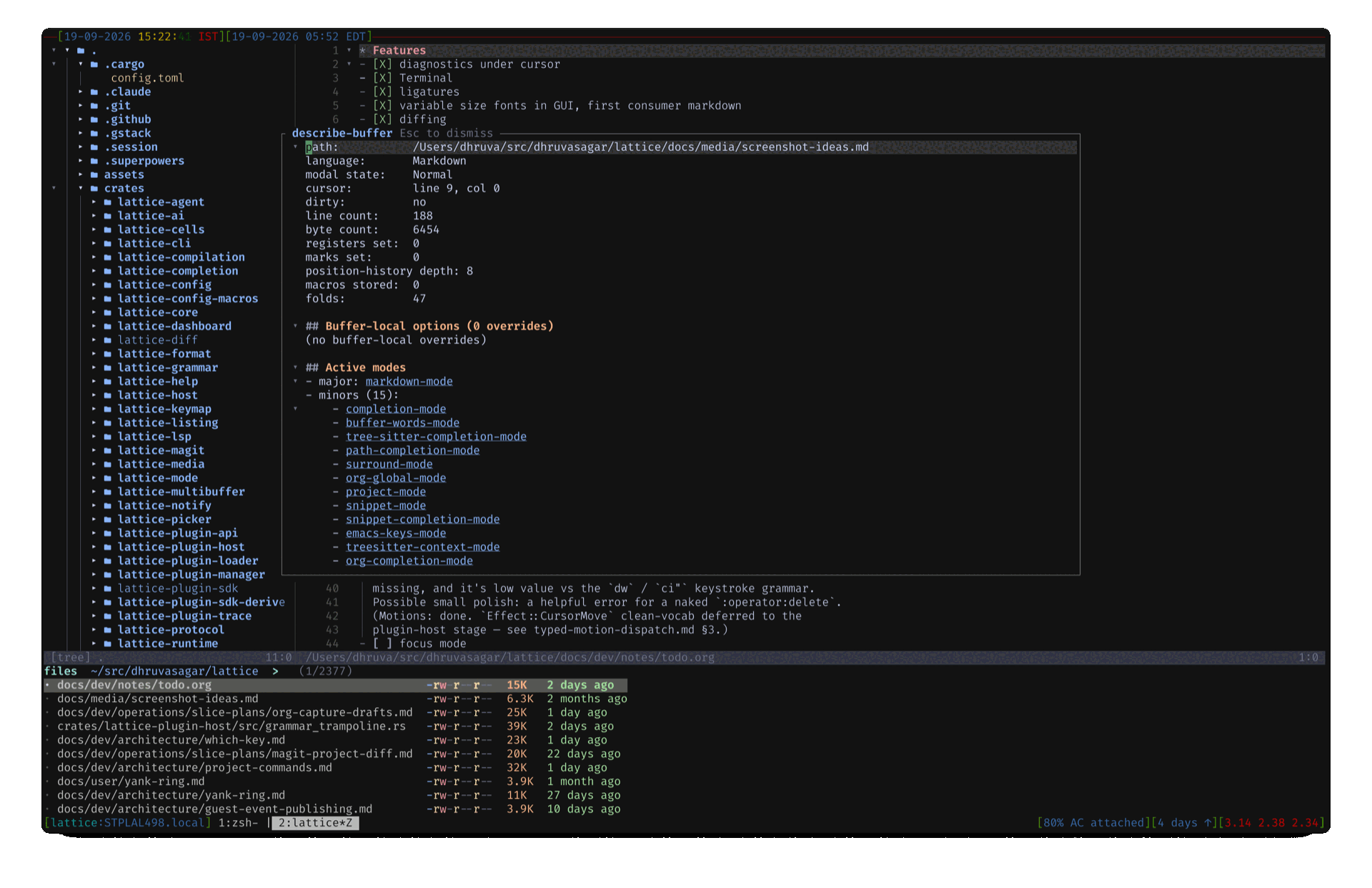Click the .superpowers folder icon
The width and height of the screenshot is (1372, 888).
tap(94, 161)
